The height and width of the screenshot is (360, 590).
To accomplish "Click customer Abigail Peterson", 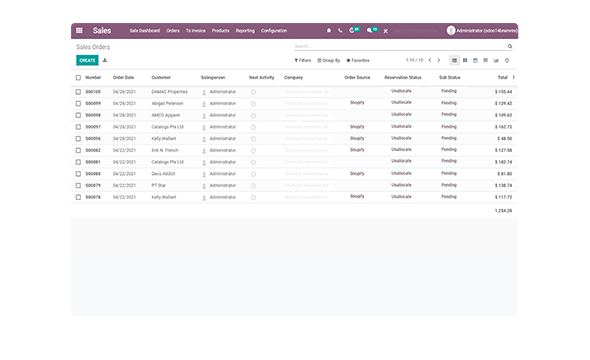I will [167, 103].
